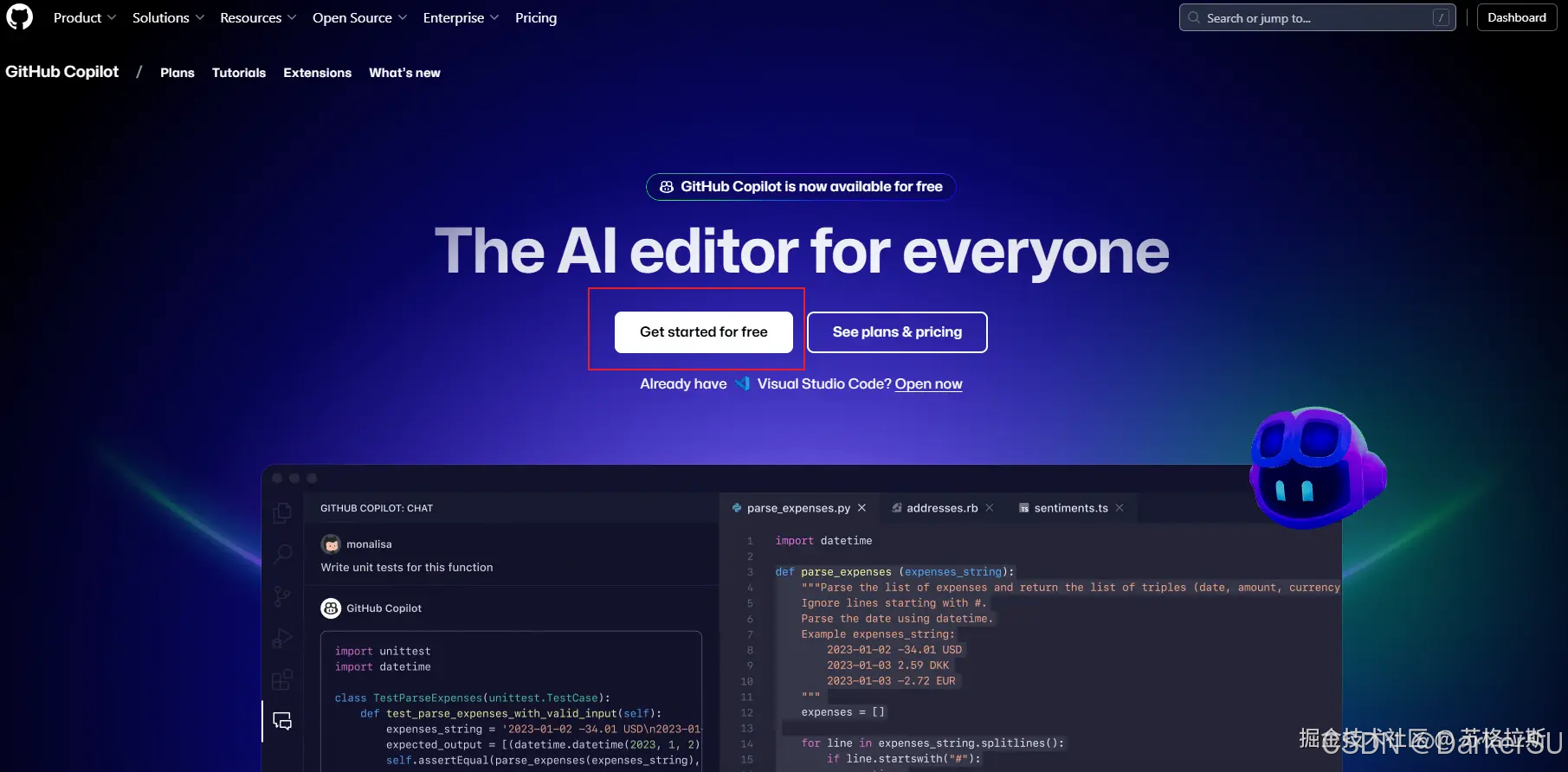
Task: Select the Copilot Chat icon in sidebar
Action: pos(282,721)
